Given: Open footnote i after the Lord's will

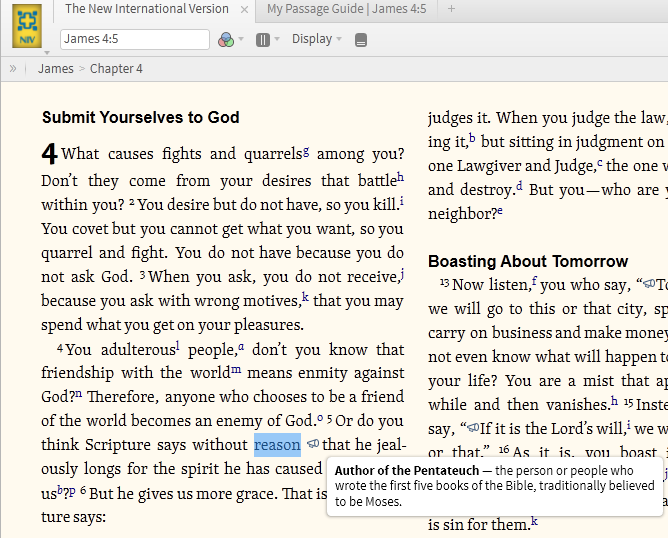Looking at the screenshot, I should [x=628, y=425].
